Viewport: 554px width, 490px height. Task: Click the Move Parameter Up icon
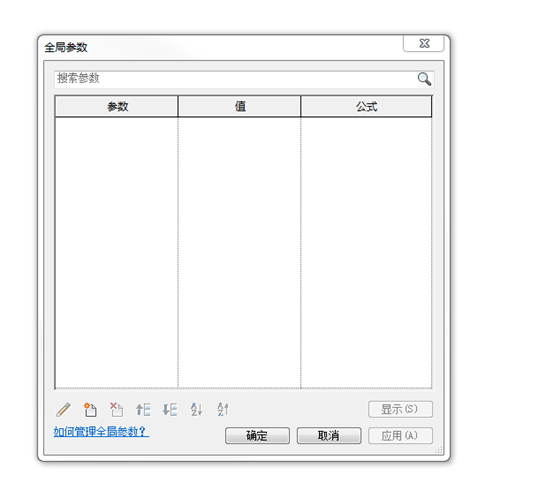pos(143,410)
